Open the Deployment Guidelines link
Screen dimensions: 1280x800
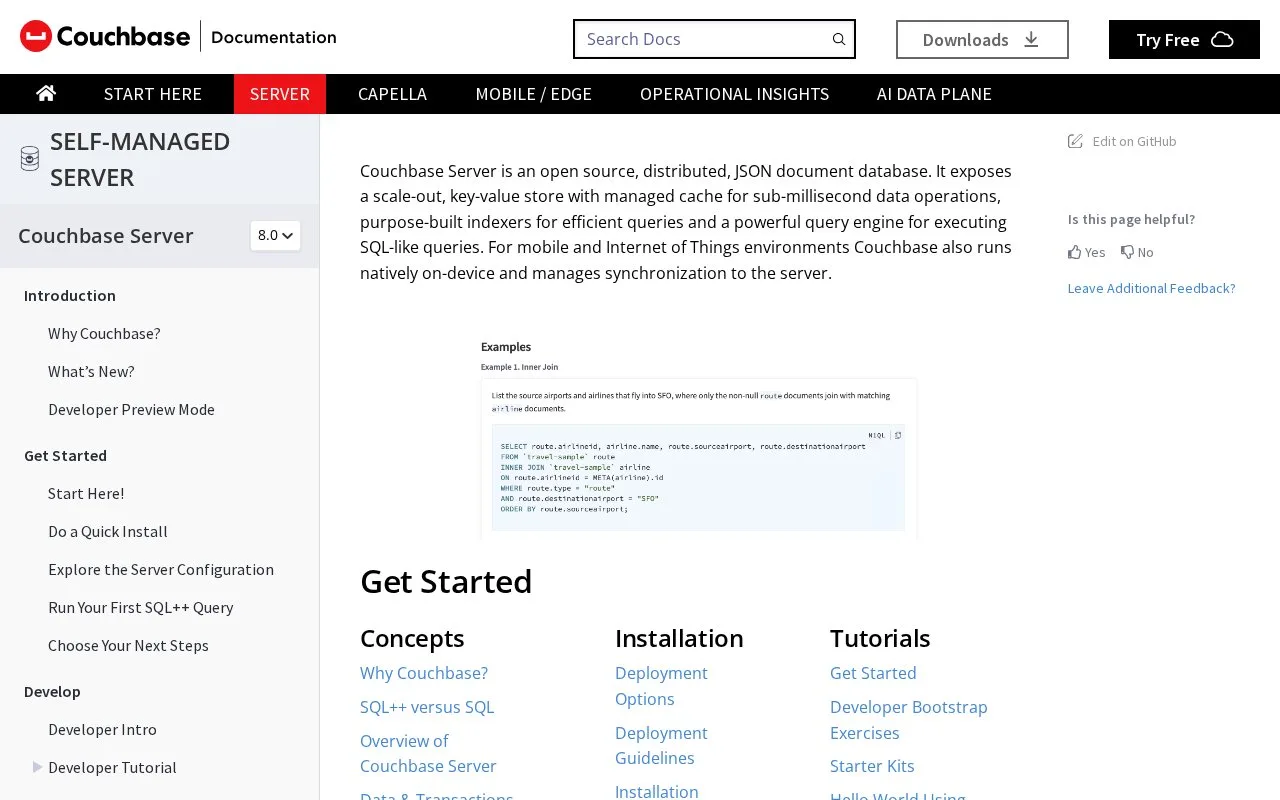tap(661, 745)
